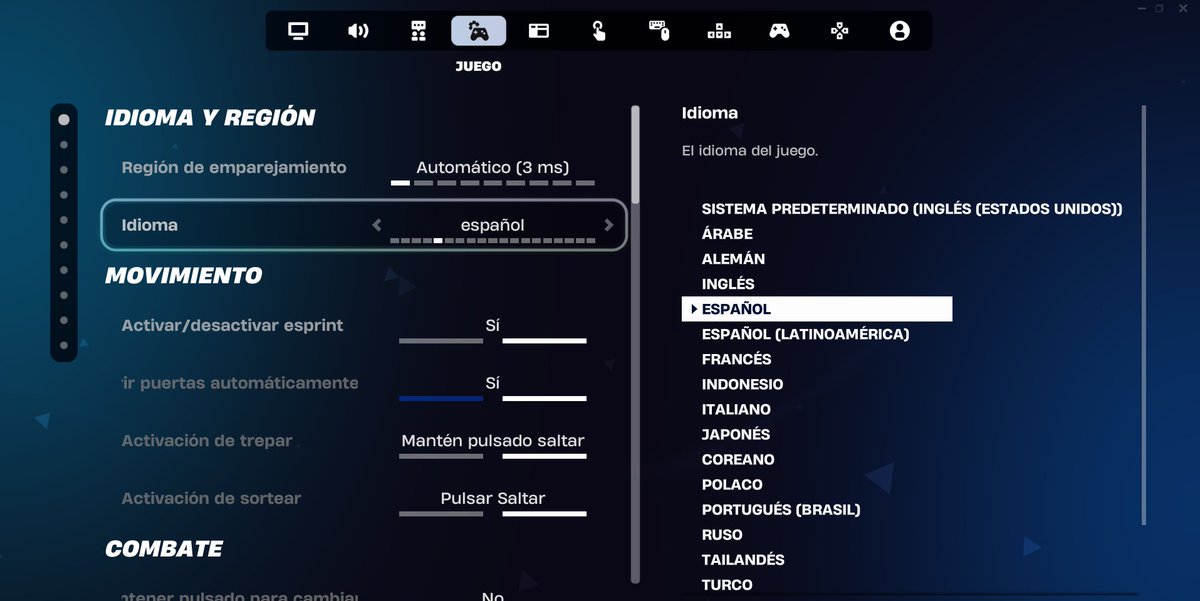Choose COREANO in language list
Viewport: 1200px width, 601px height.
pos(738,459)
